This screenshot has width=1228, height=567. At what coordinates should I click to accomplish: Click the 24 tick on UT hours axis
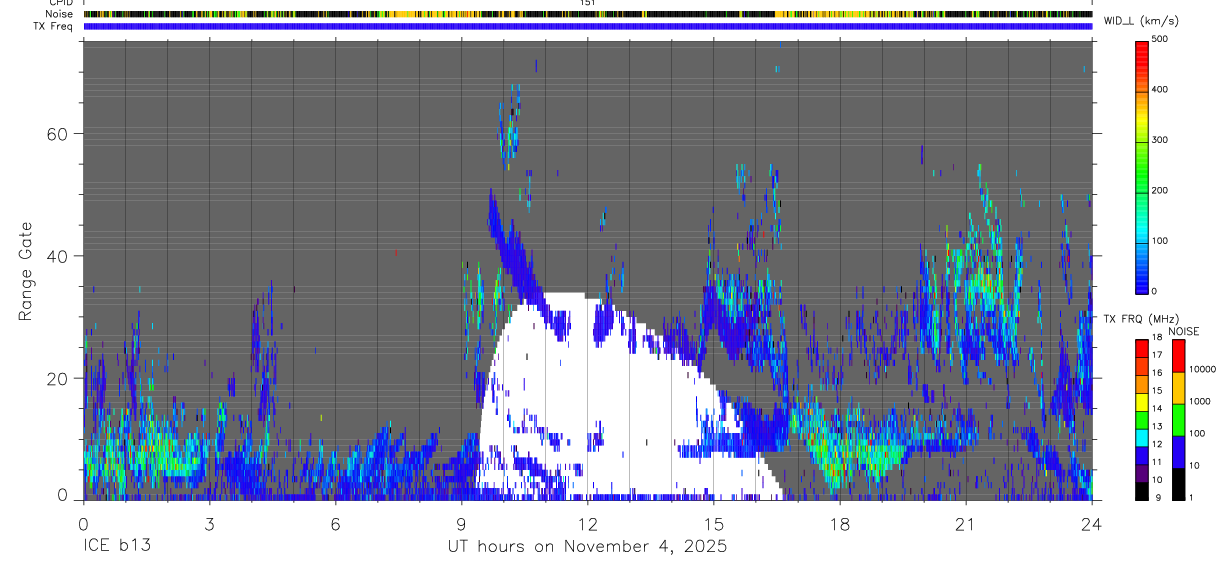(x=1092, y=524)
